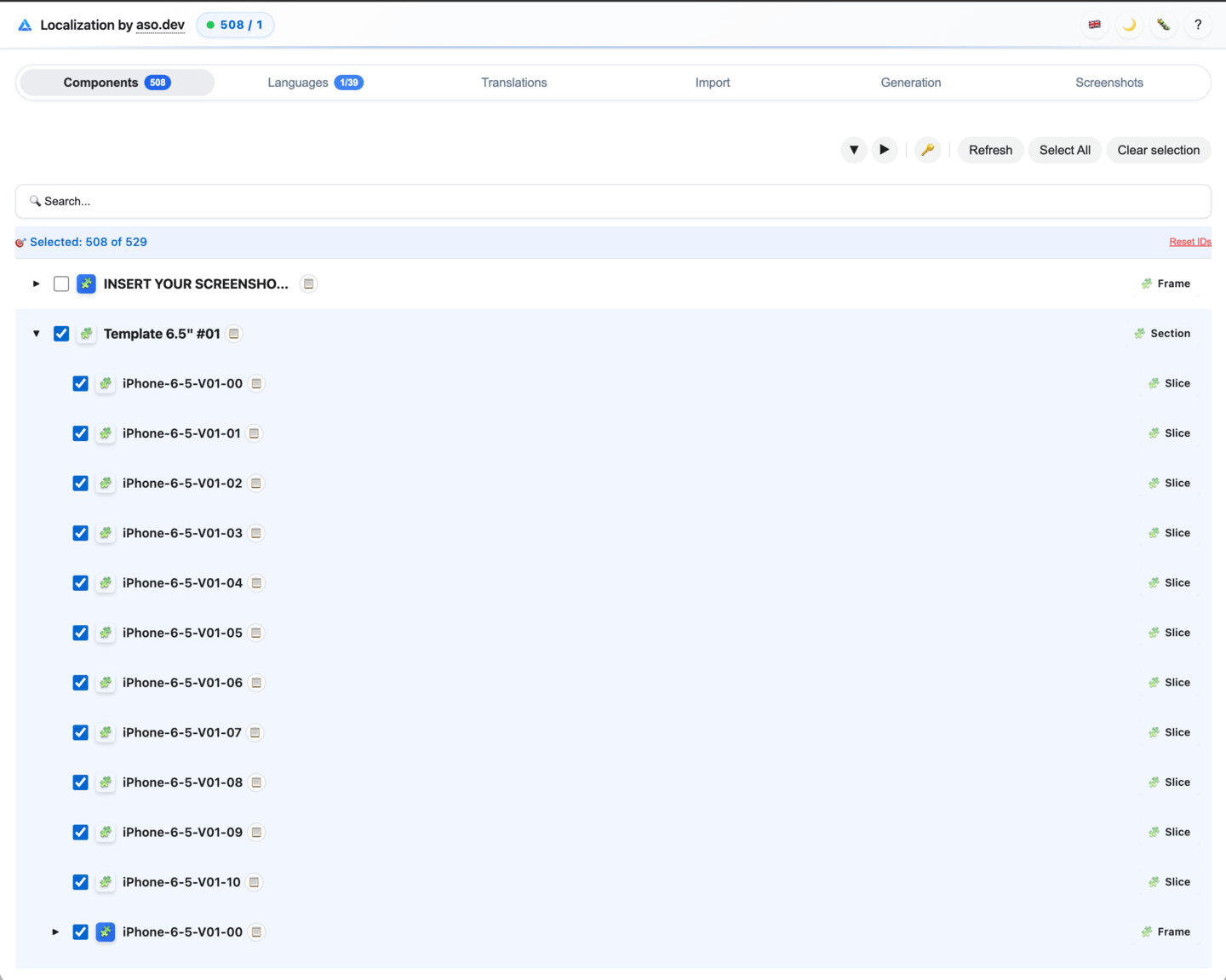Click the play arrow icon next to it

pyautogui.click(x=884, y=150)
